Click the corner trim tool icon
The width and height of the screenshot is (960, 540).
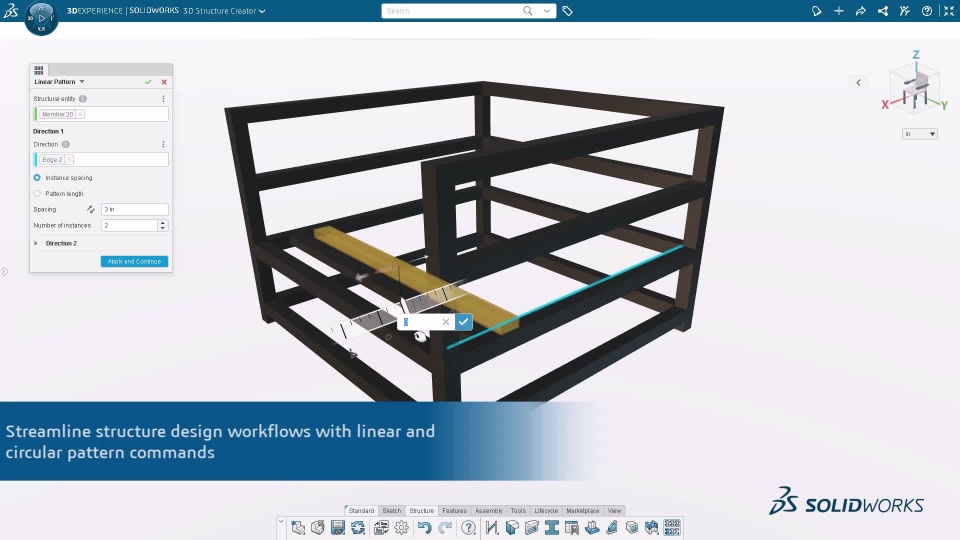[x=512, y=527]
